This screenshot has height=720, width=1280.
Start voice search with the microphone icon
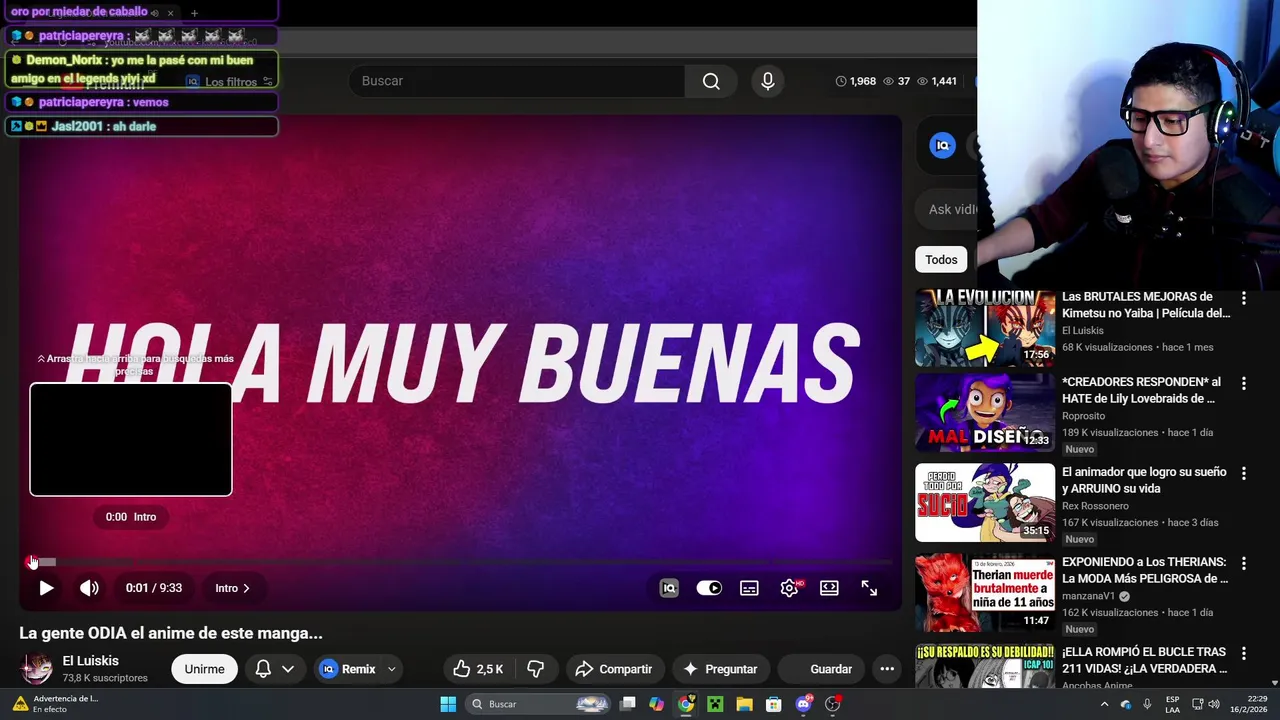(x=768, y=81)
